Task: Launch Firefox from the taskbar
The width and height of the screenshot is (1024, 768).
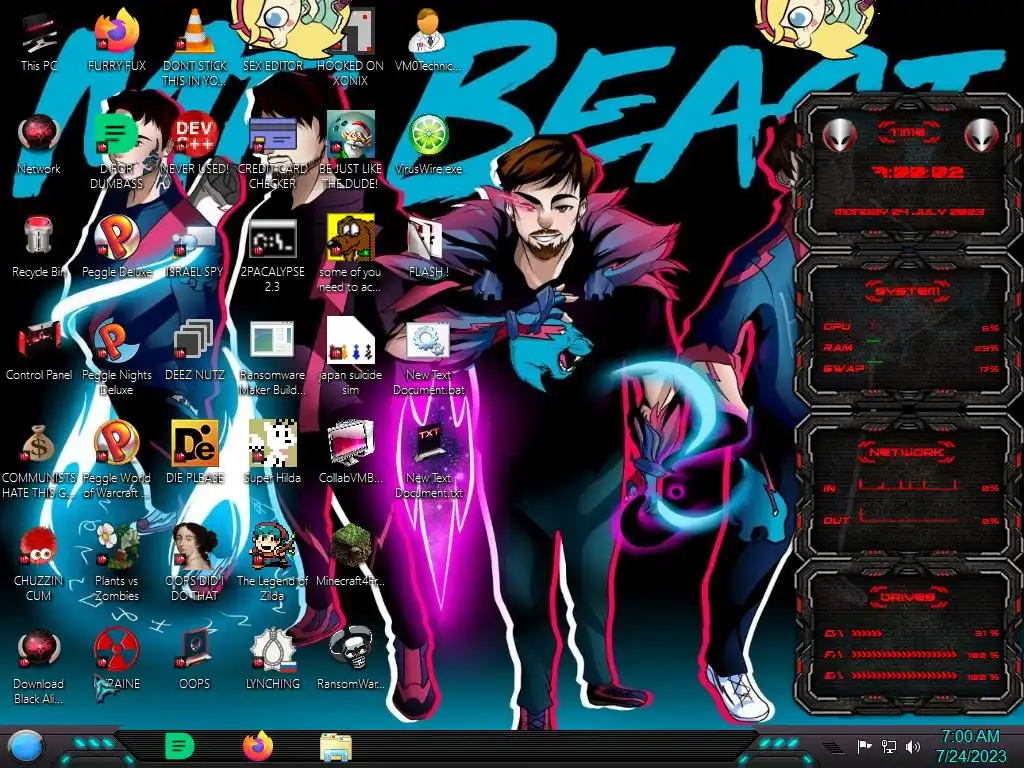Action: (x=258, y=746)
